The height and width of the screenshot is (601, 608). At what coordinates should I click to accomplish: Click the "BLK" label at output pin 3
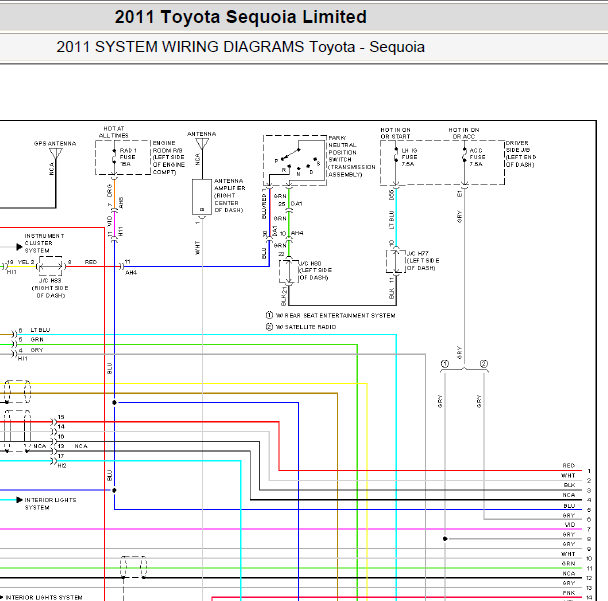point(569,485)
